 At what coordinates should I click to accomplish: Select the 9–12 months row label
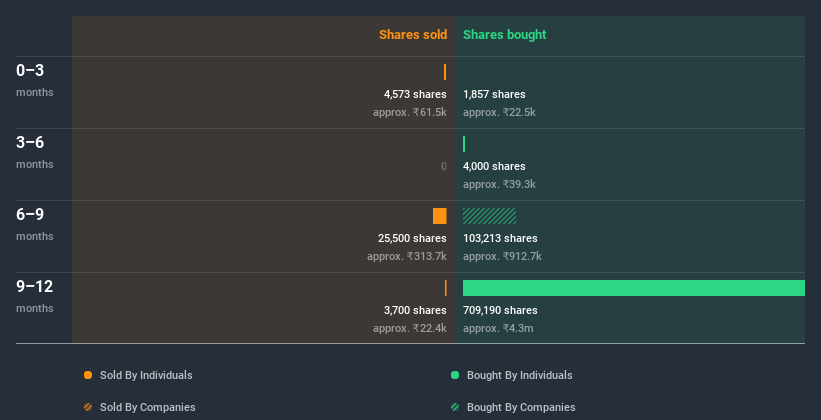pyautogui.click(x=35, y=296)
